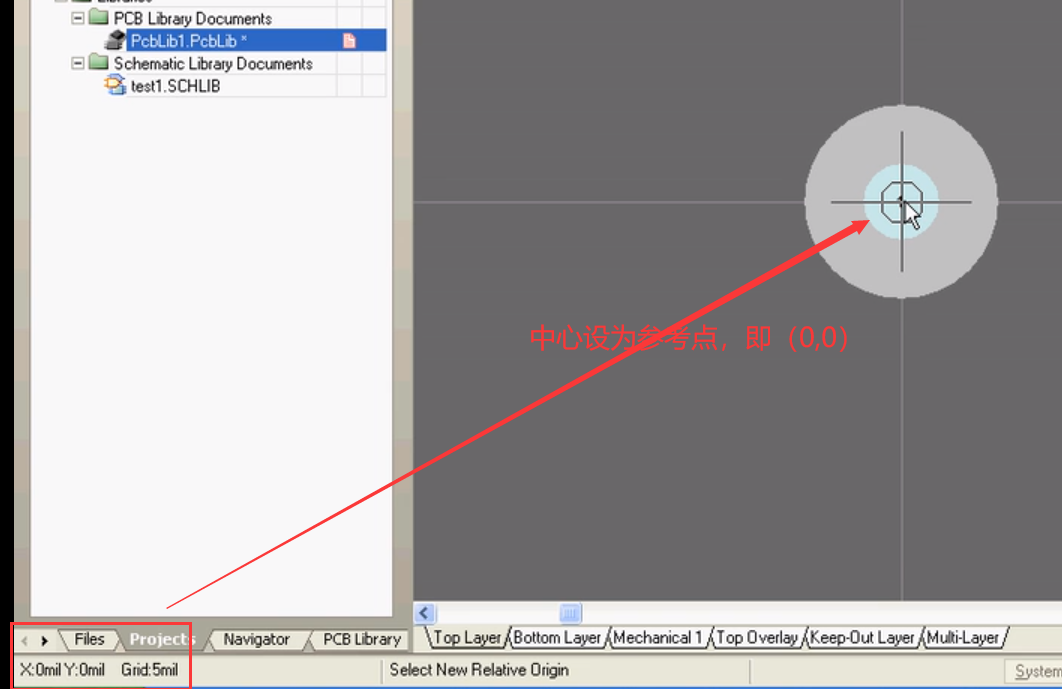Collapse the partially visible root node above PCB Library Documents
Screen dimensions: 1062x689
click(61, 2)
